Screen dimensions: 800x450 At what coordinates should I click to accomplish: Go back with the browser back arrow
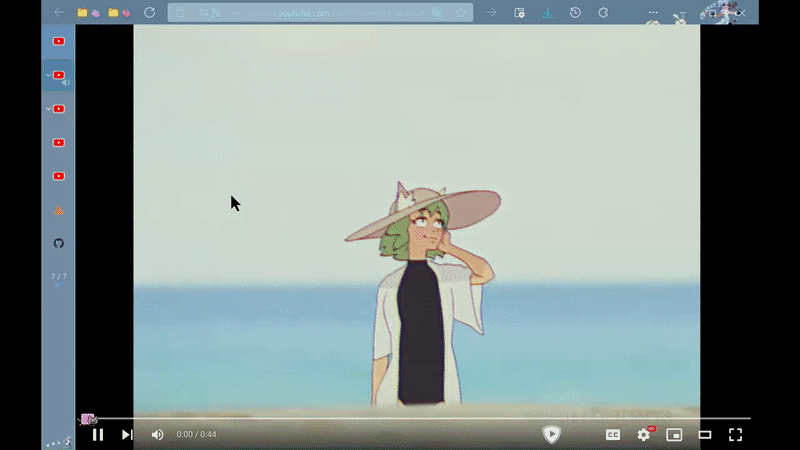point(59,12)
